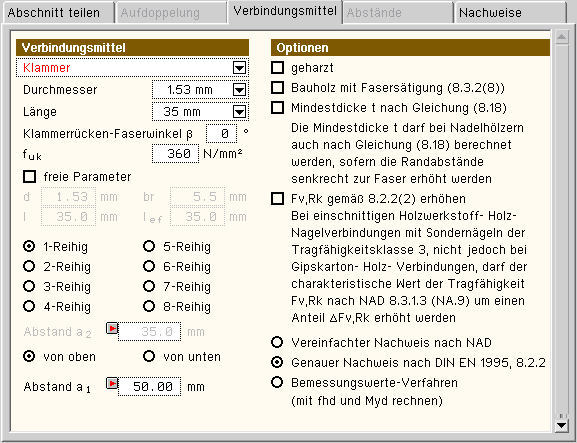
Task: Select Genauer Nachweis nach DIN EN 1995
Action: coord(277,362)
